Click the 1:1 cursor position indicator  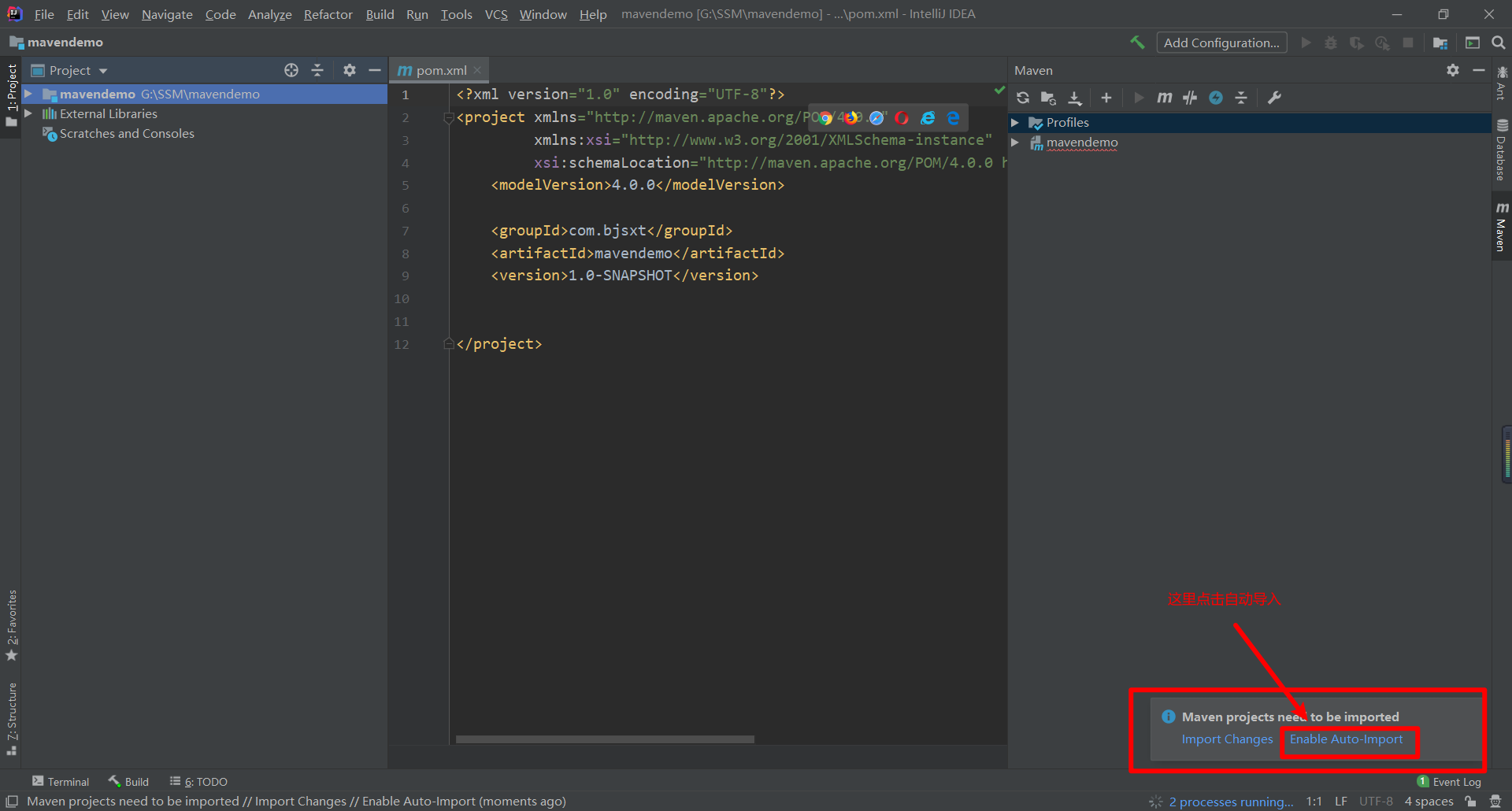[x=1314, y=802]
